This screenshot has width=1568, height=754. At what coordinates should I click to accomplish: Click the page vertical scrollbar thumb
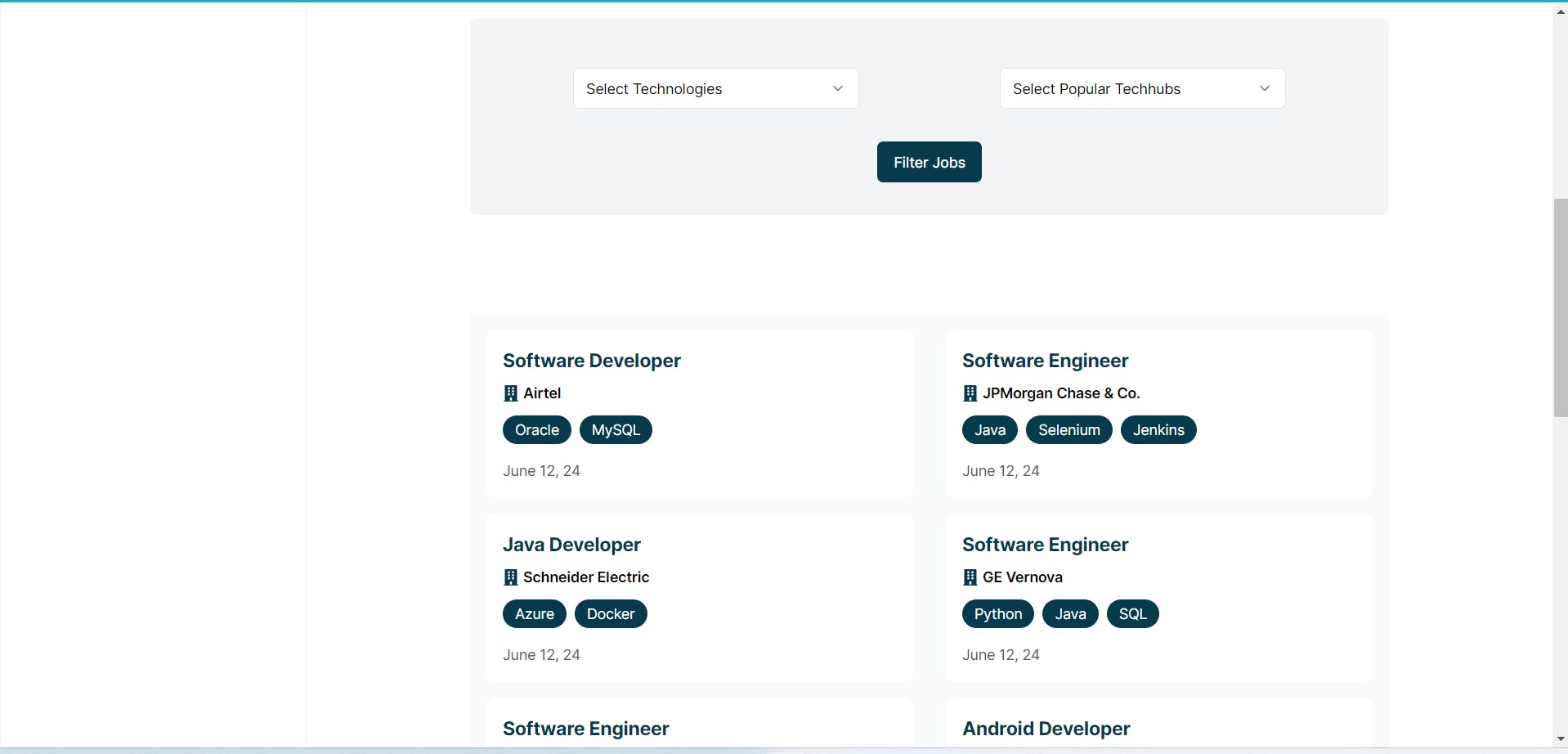1561,307
